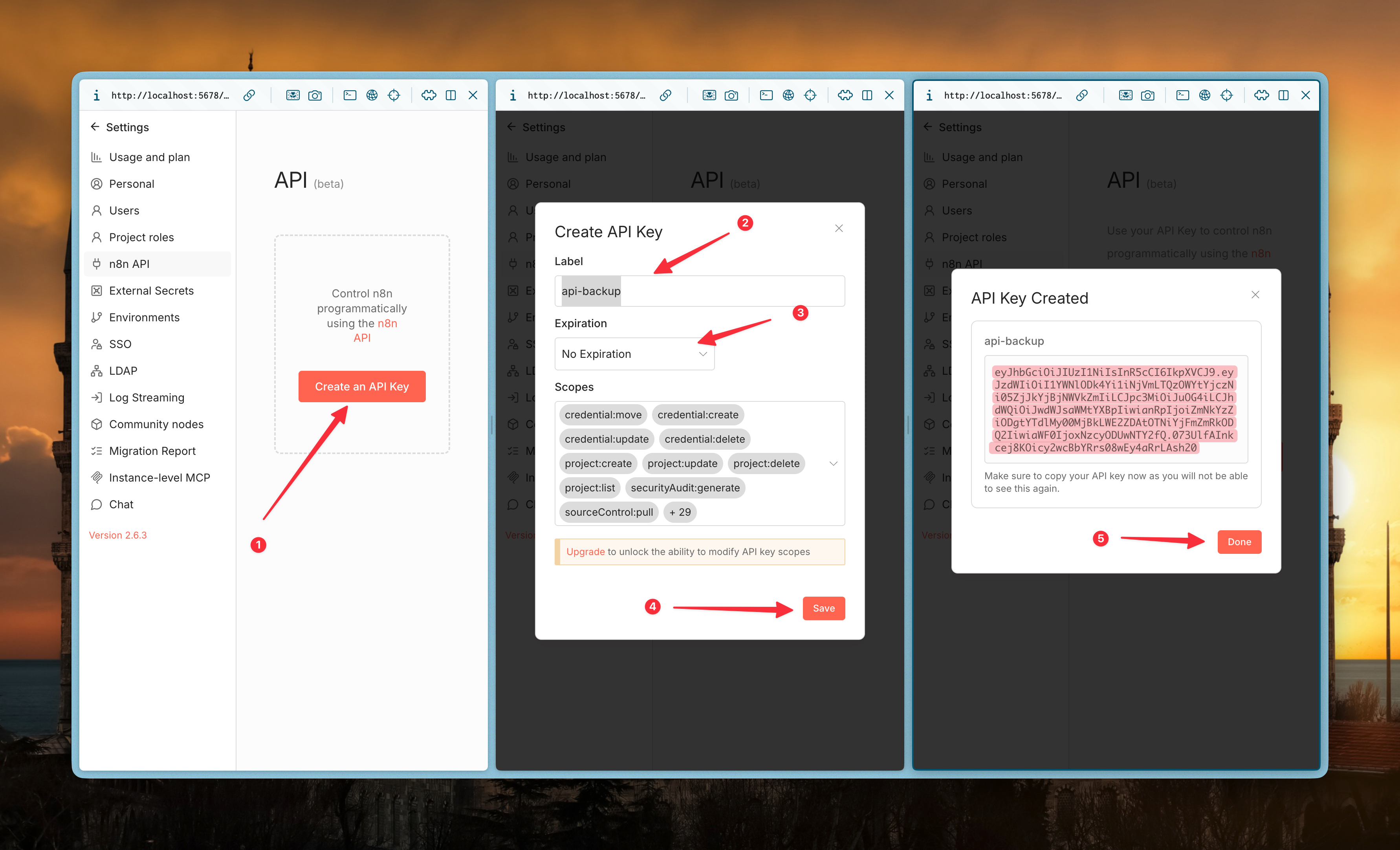
Task: Click the link icon beside the localhost URL
Action: pos(249,95)
